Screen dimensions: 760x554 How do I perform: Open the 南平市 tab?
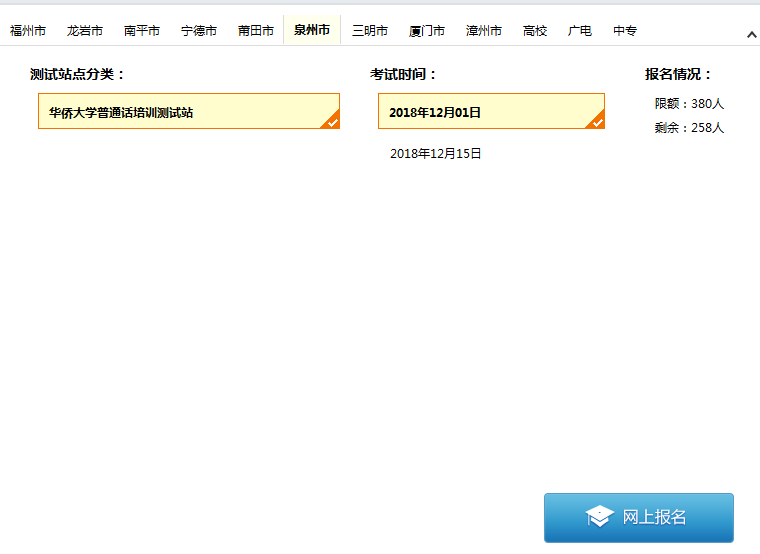[142, 31]
